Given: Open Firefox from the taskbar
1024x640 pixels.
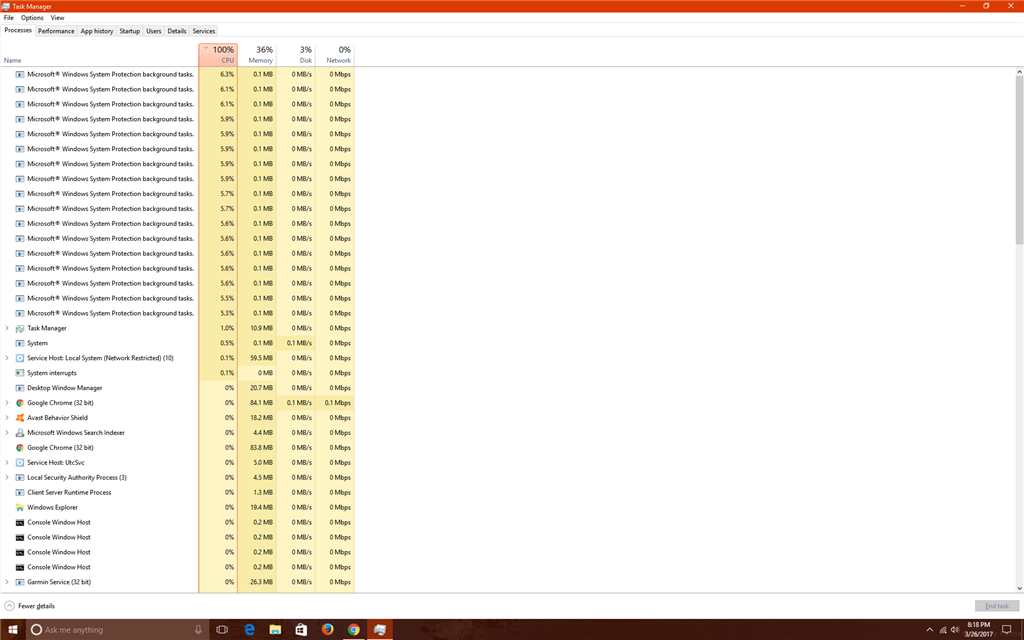Looking at the screenshot, I should [327, 630].
